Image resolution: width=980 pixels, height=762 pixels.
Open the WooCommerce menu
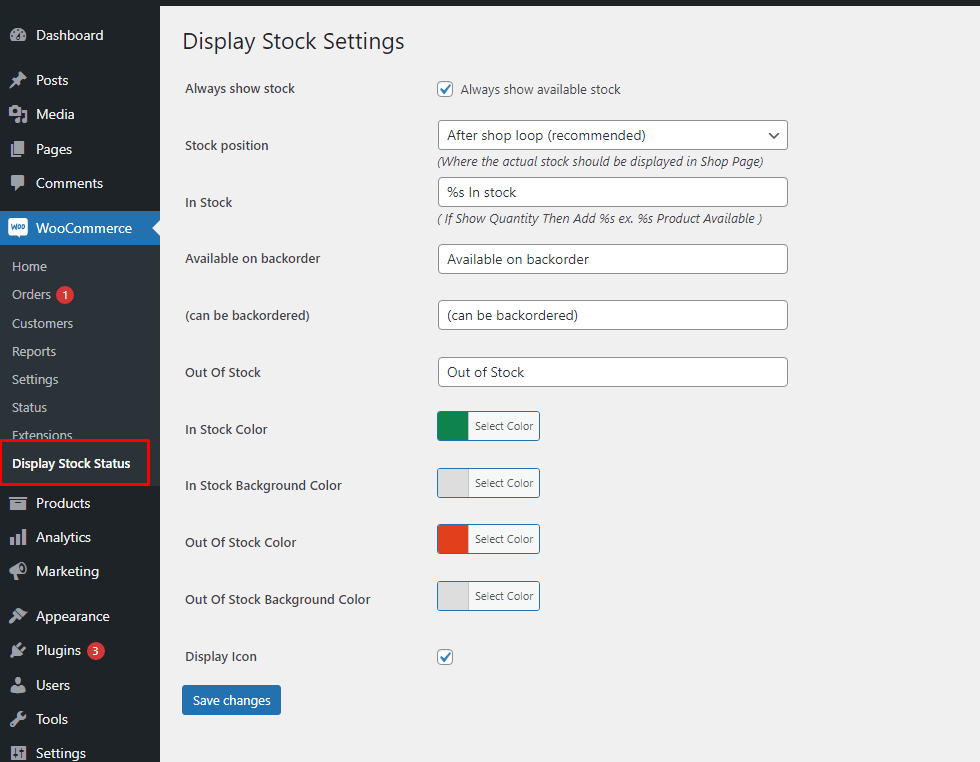pyautogui.click(x=80, y=228)
